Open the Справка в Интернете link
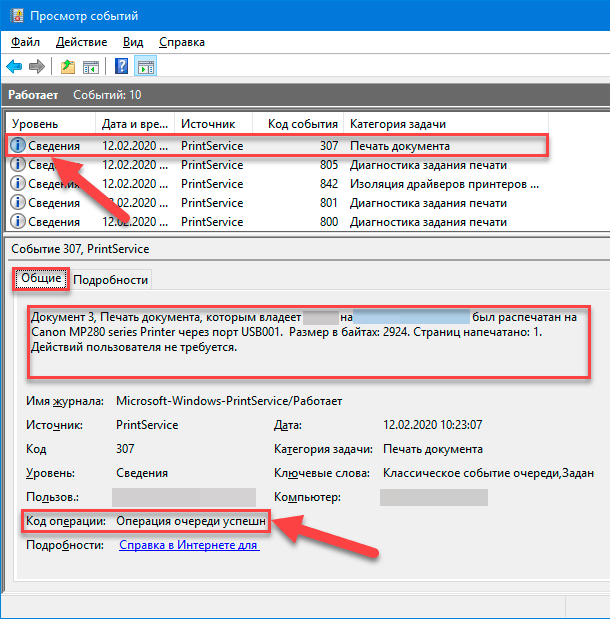610x619 pixels. pyautogui.click(x=189, y=545)
